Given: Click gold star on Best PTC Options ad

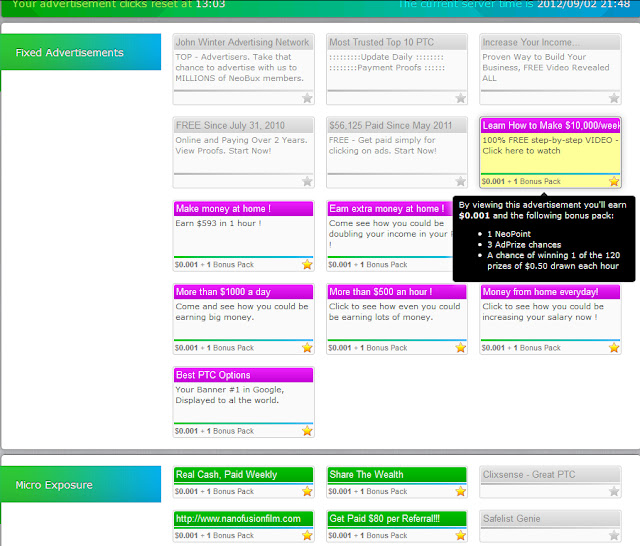Looking at the screenshot, I should coord(307,431).
